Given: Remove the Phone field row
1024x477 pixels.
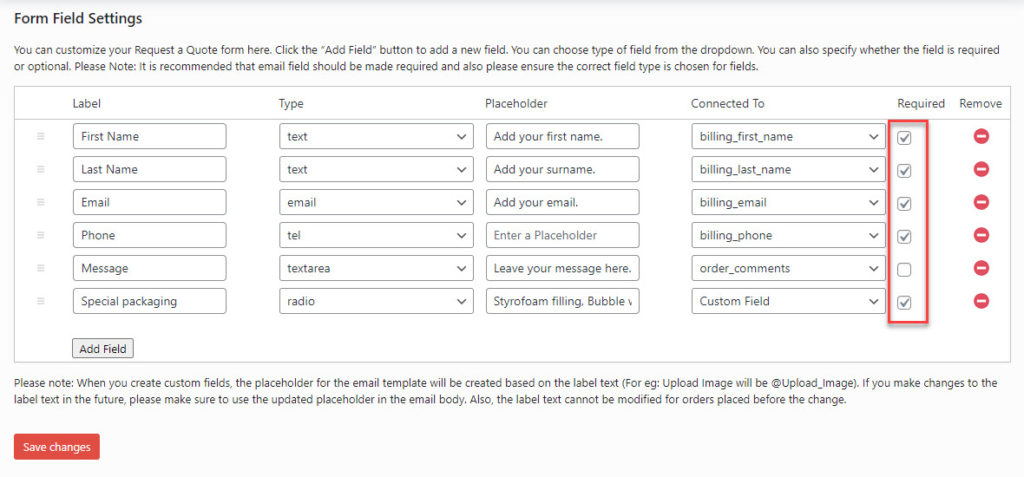Looking at the screenshot, I should (x=981, y=235).
